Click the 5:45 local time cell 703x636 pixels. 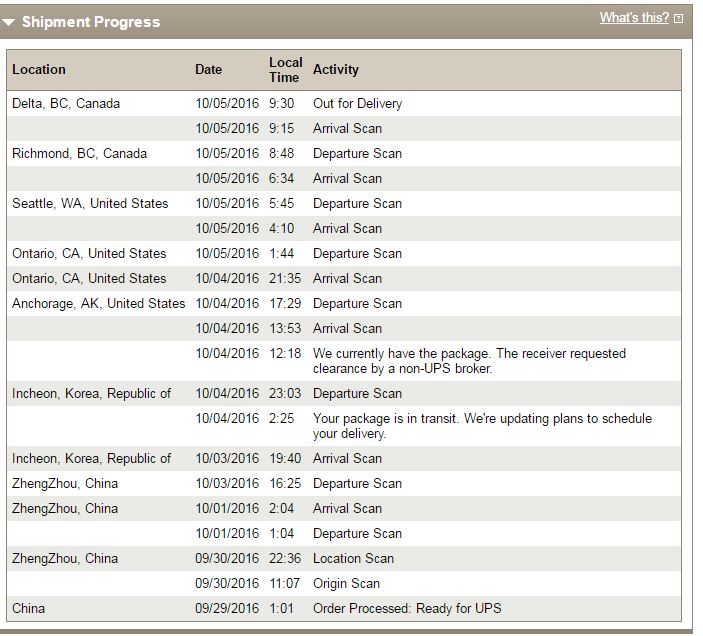click(x=282, y=203)
